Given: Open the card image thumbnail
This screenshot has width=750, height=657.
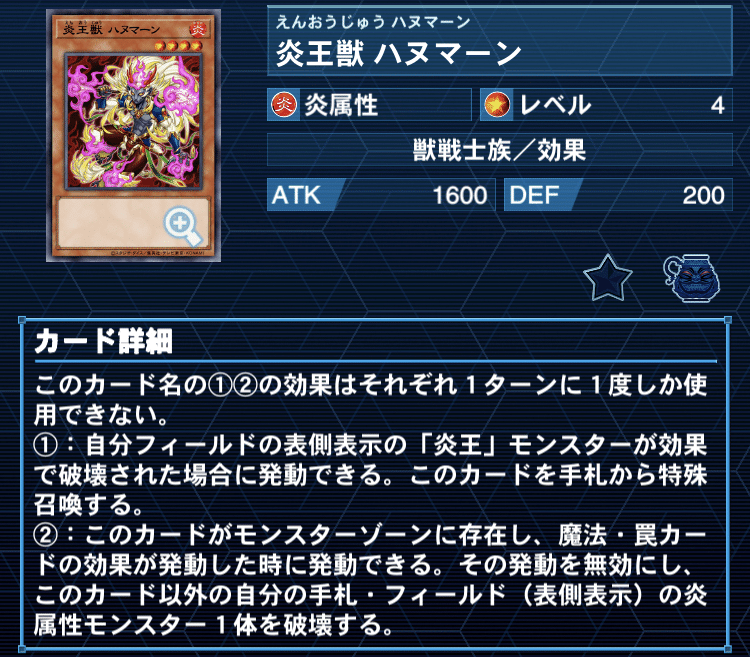Looking at the screenshot, I should (x=133, y=136).
